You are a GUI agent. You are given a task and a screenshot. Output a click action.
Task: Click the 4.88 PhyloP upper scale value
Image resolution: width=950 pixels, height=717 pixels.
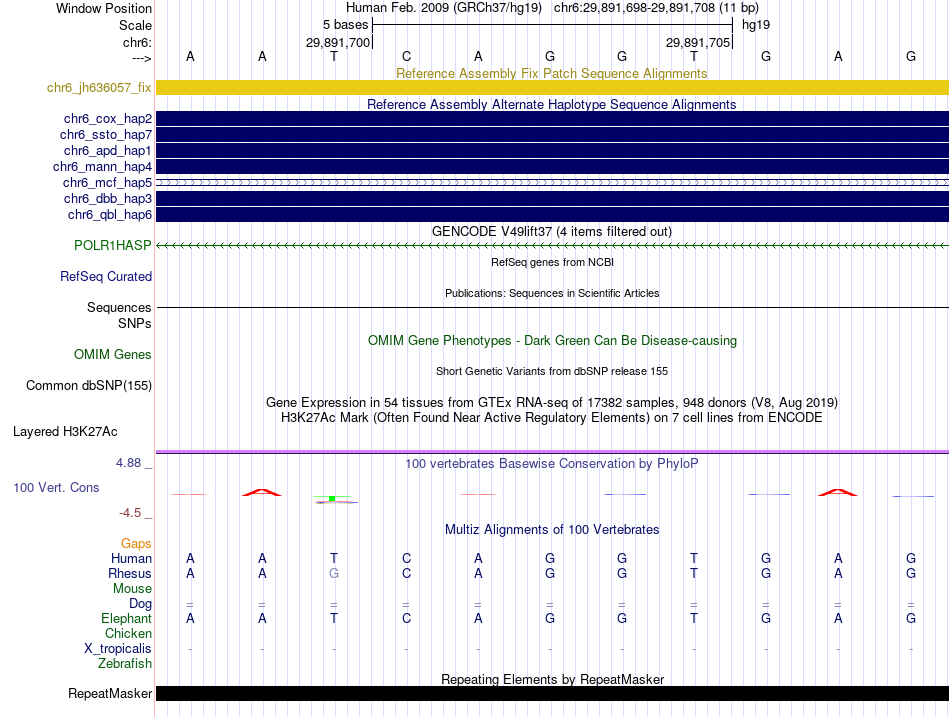pos(128,463)
